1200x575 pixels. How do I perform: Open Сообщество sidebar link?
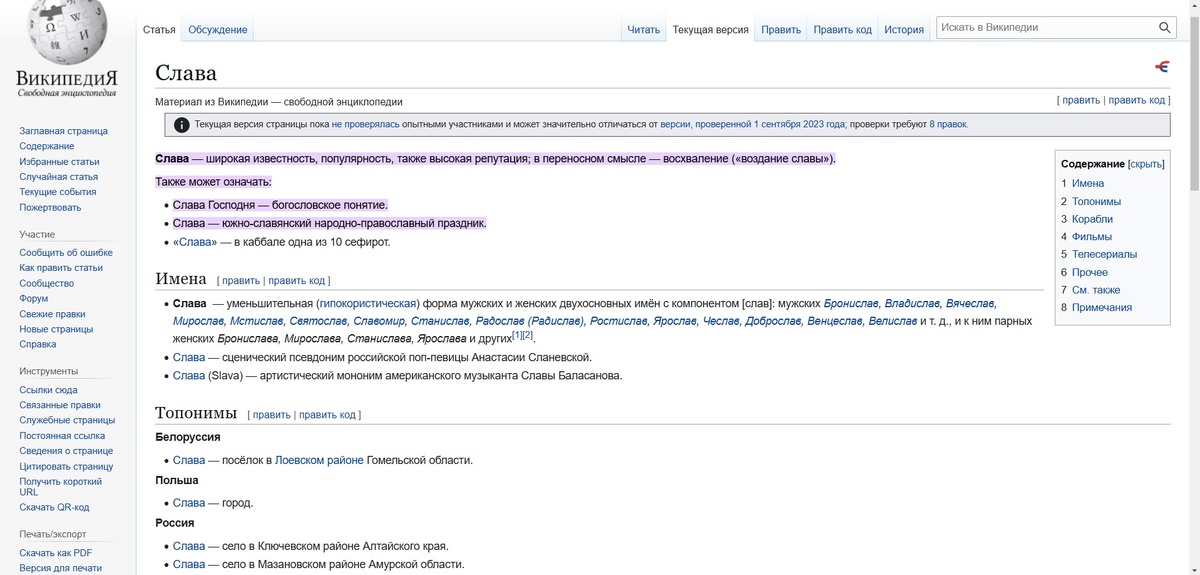pos(47,283)
